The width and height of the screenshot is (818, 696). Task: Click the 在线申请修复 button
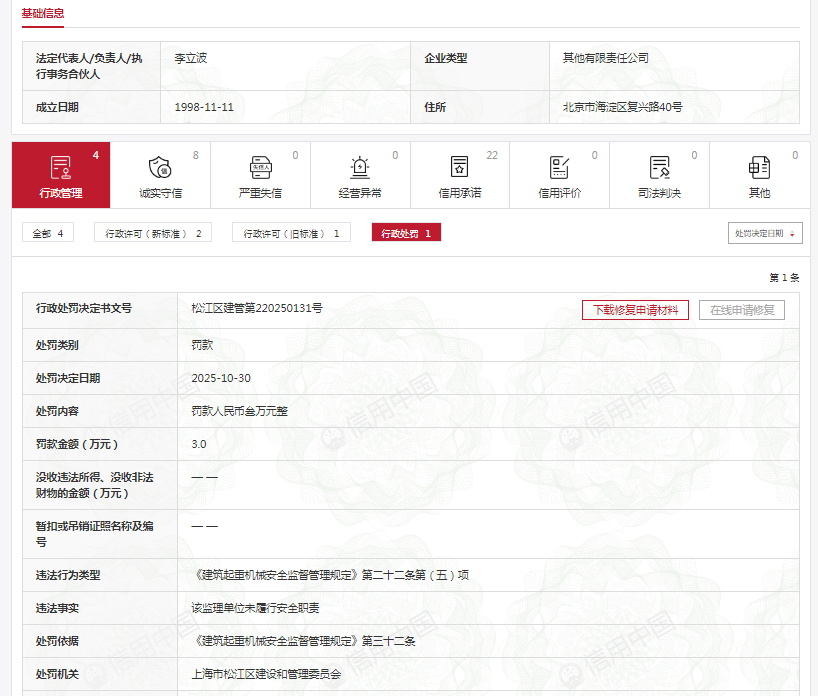click(x=742, y=310)
